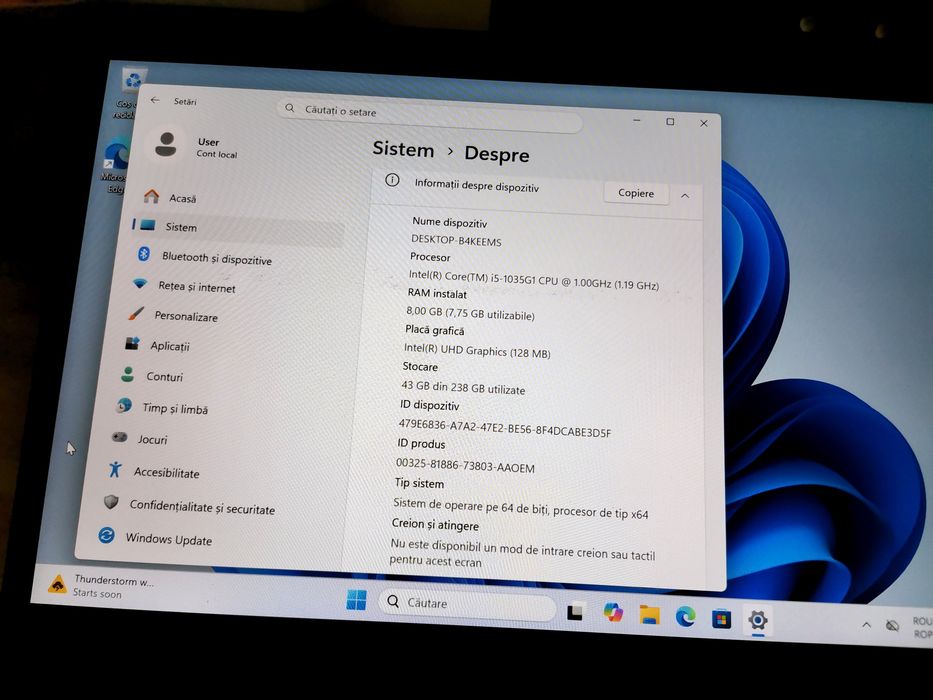Click the Copiere button
The width and height of the screenshot is (933, 700).
(635, 193)
